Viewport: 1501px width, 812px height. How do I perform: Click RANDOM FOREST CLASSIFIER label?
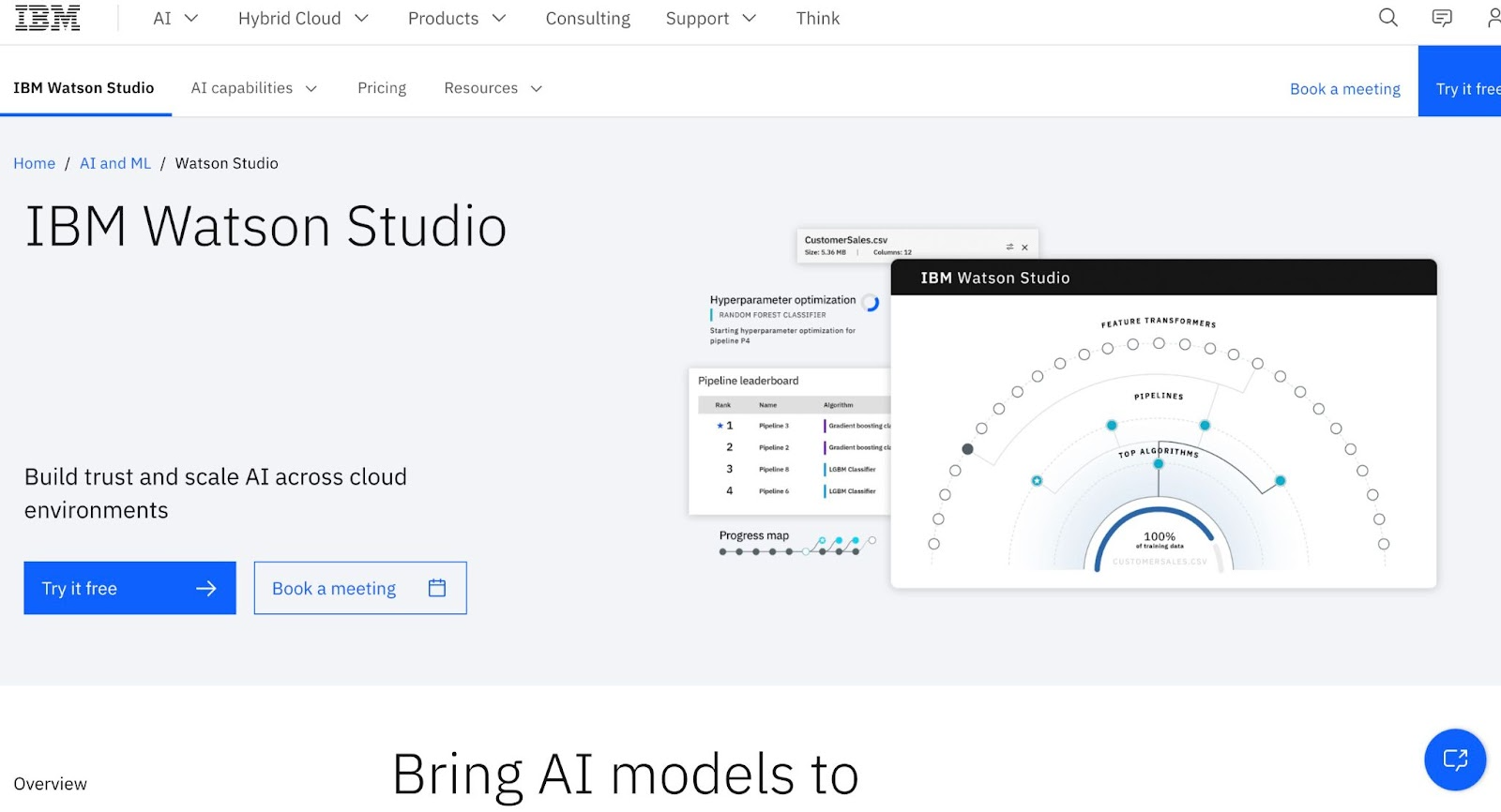click(x=772, y=315)
